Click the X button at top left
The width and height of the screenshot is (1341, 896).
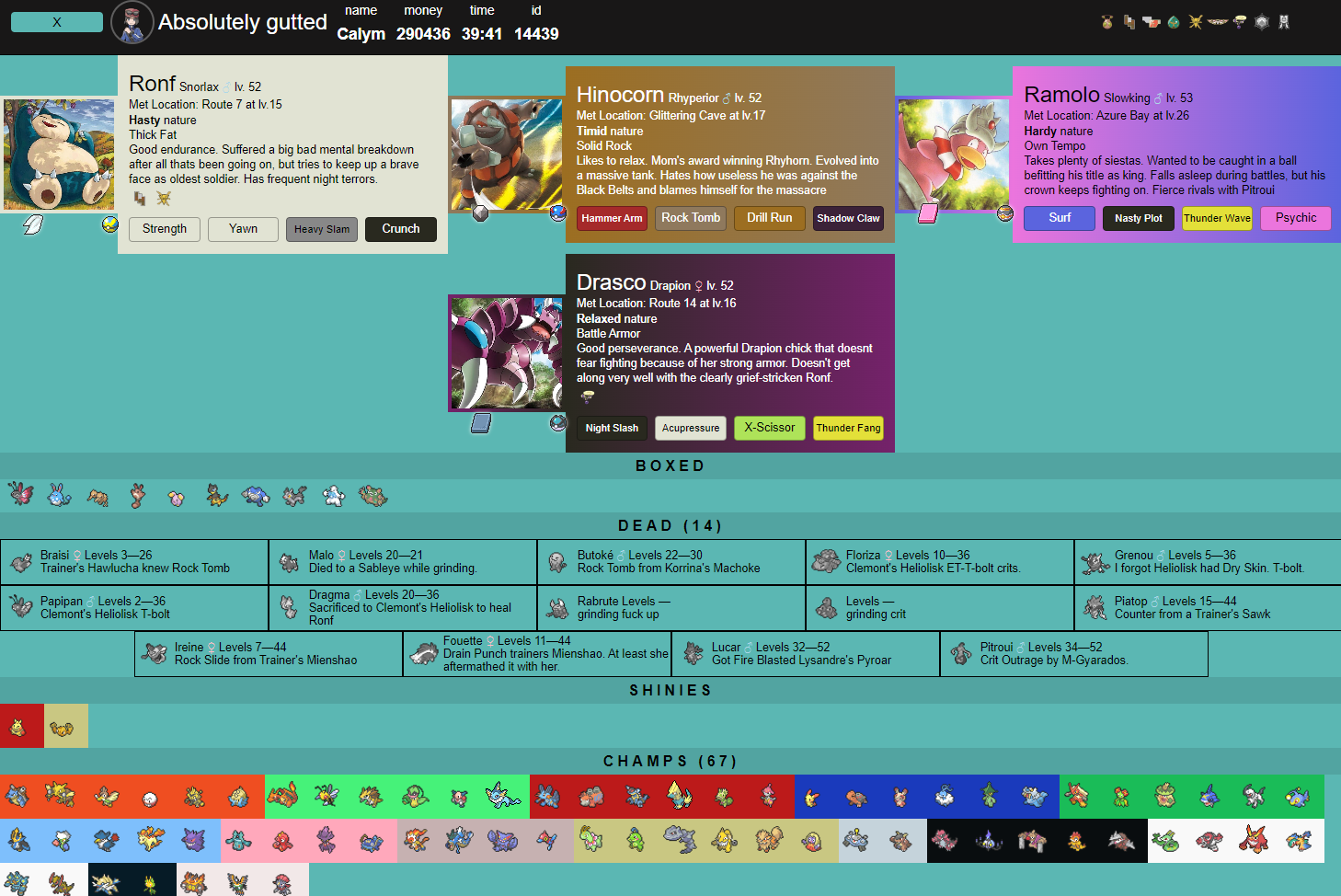pos(57,22)
